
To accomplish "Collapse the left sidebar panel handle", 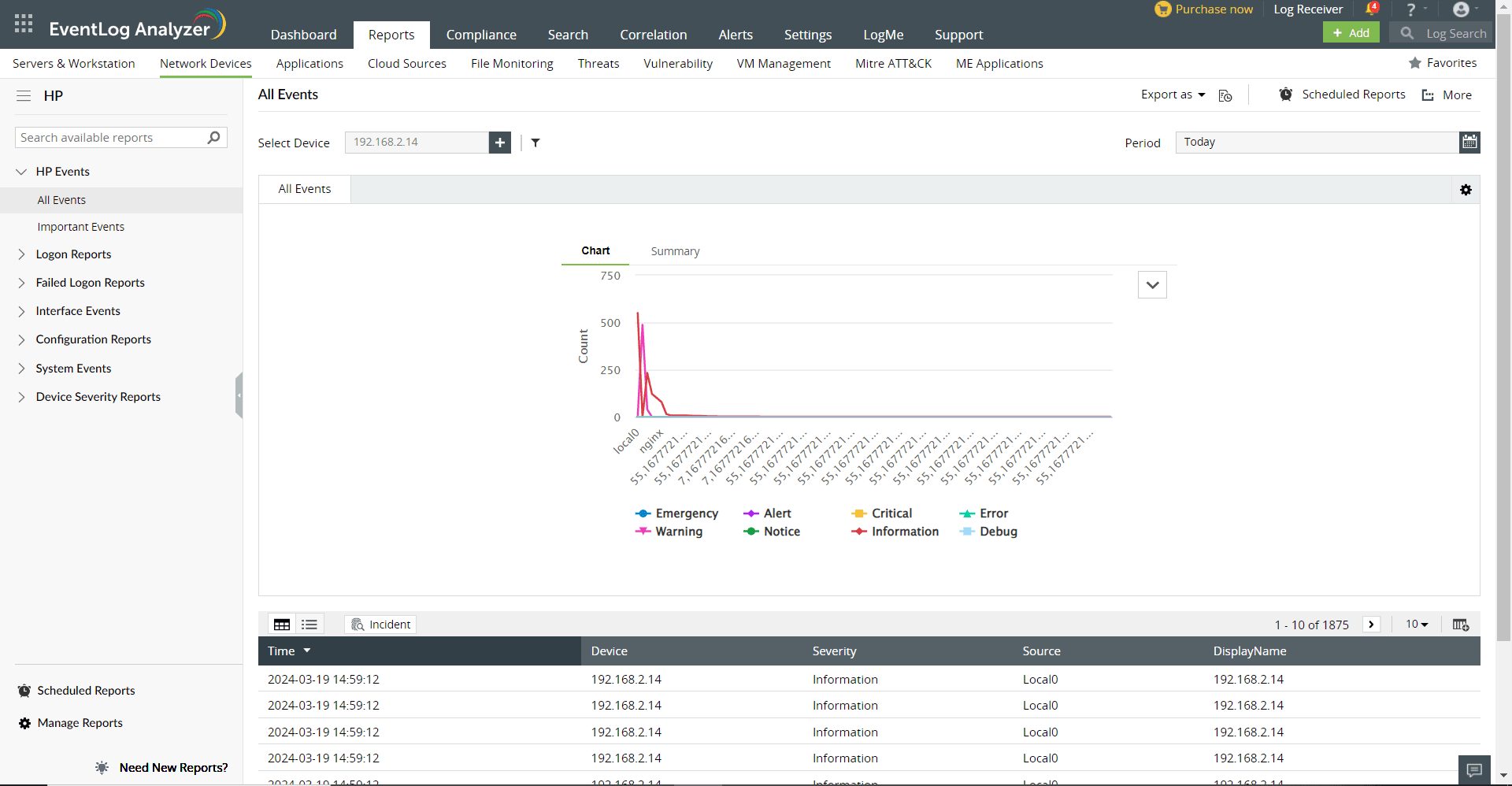I will coord(239,395).
